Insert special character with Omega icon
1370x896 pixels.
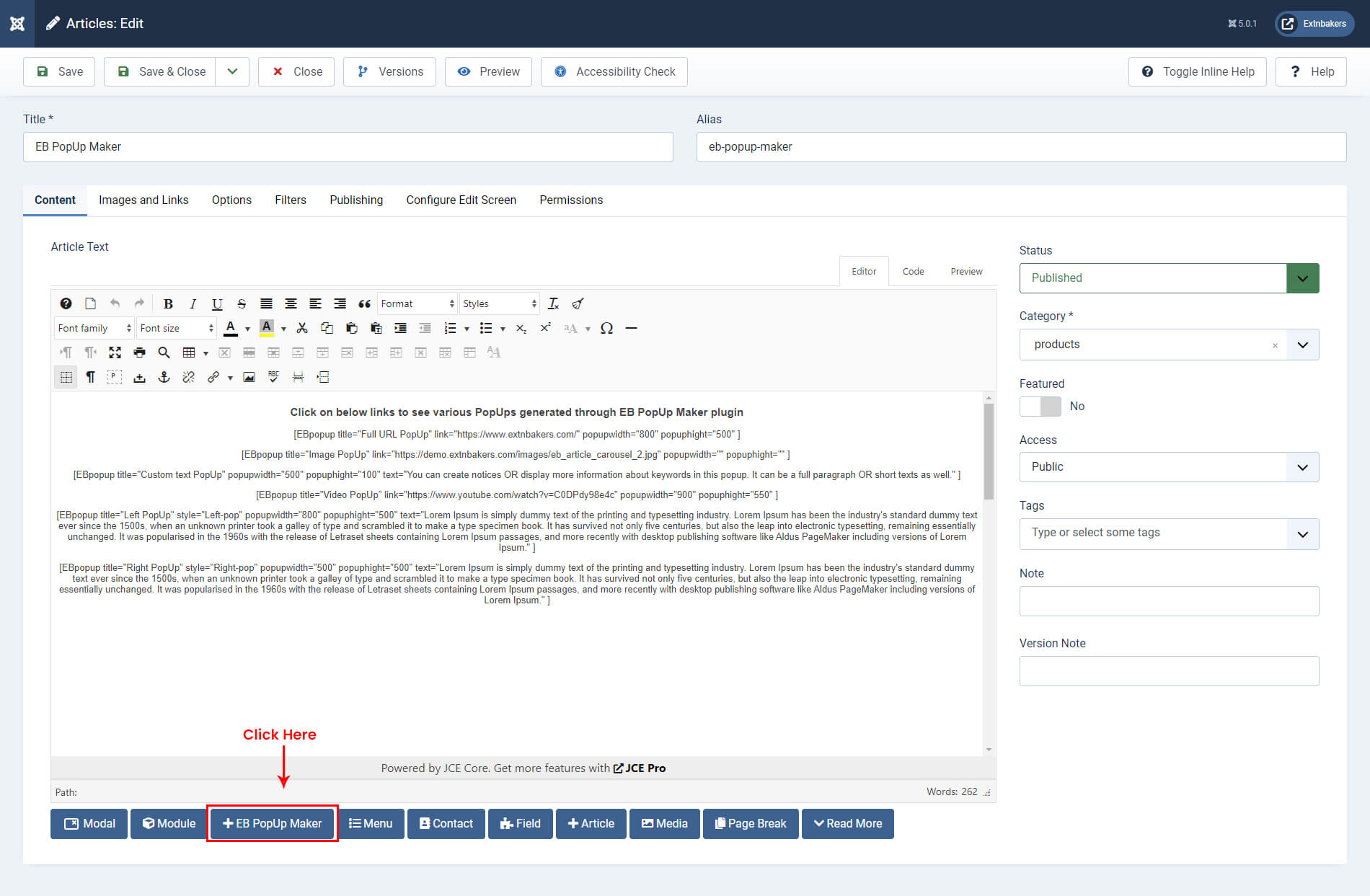(606, 328)
